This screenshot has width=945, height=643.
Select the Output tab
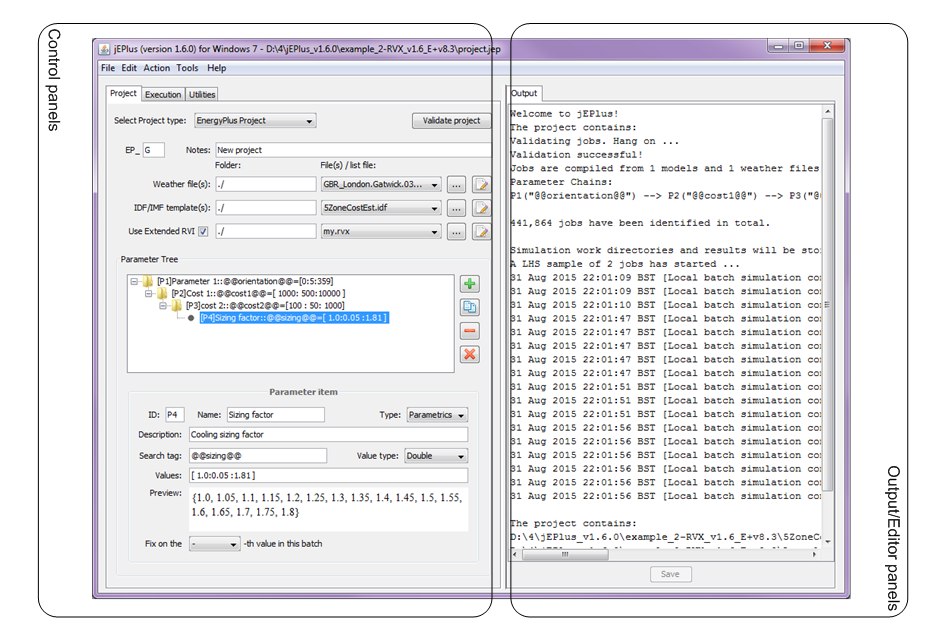pyautogui.click(x=524, y=93)
